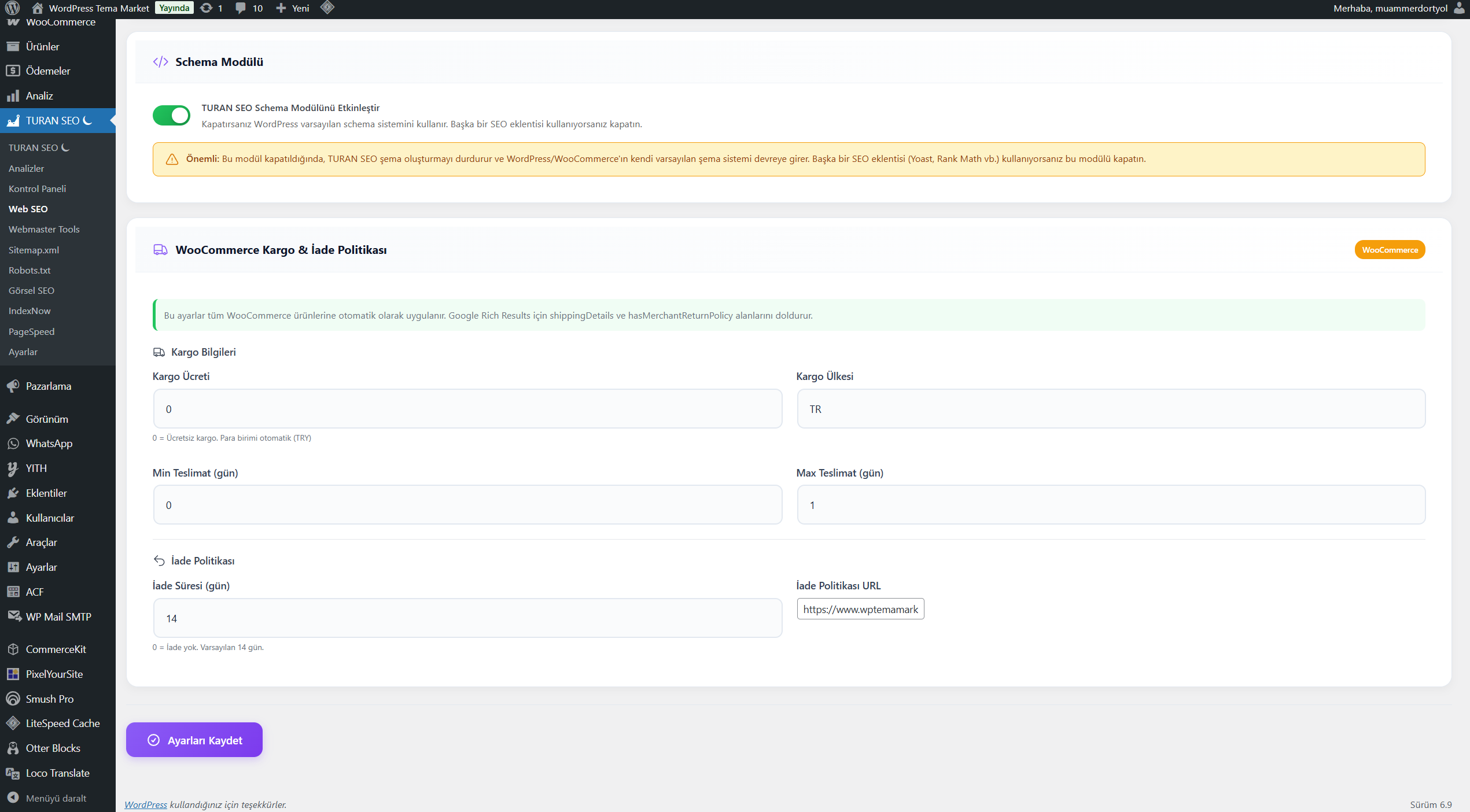This screenshot has width=1470, height=812.
Task: Open the Yeni new-content dropdown
Action: tap(293, 8)
